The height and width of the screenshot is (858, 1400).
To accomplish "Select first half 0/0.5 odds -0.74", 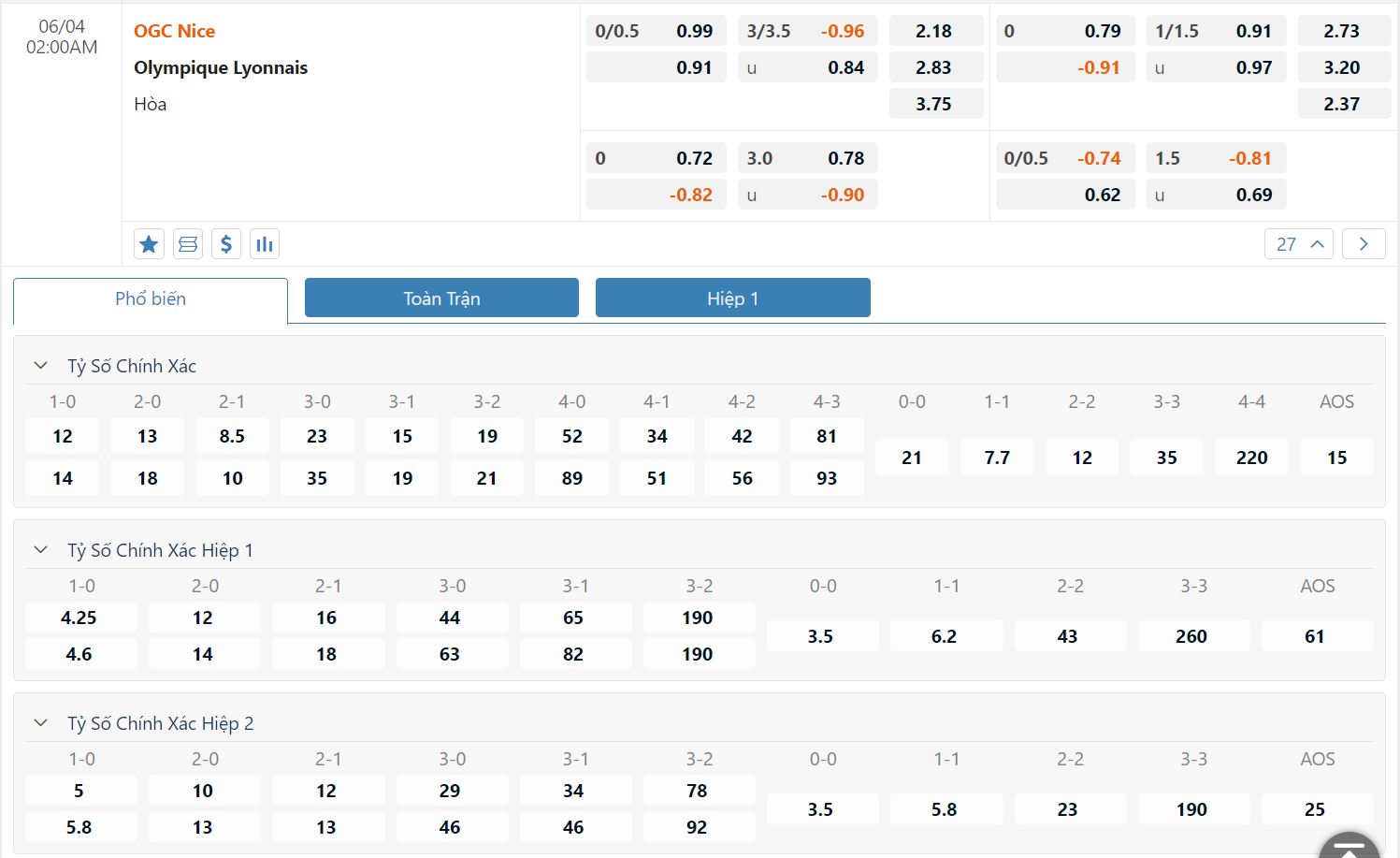I will pos(1065,158).
